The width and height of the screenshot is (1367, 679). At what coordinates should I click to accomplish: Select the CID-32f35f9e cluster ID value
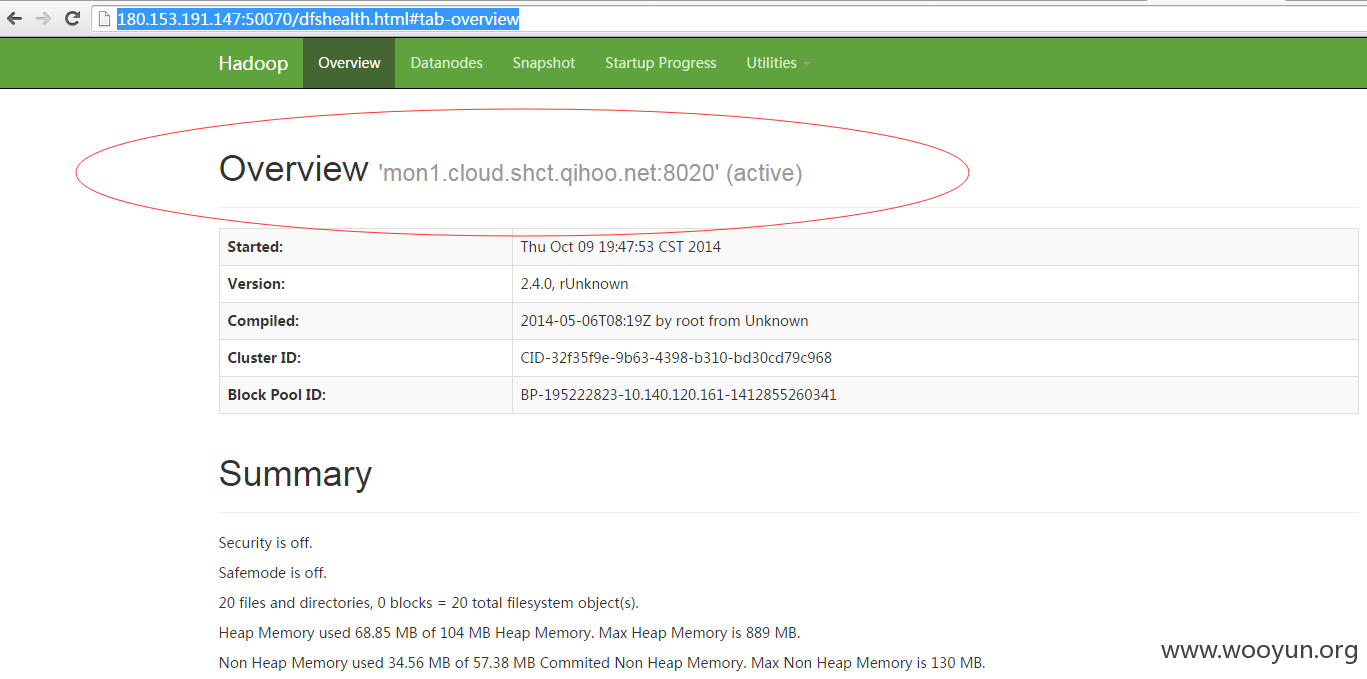676,358
